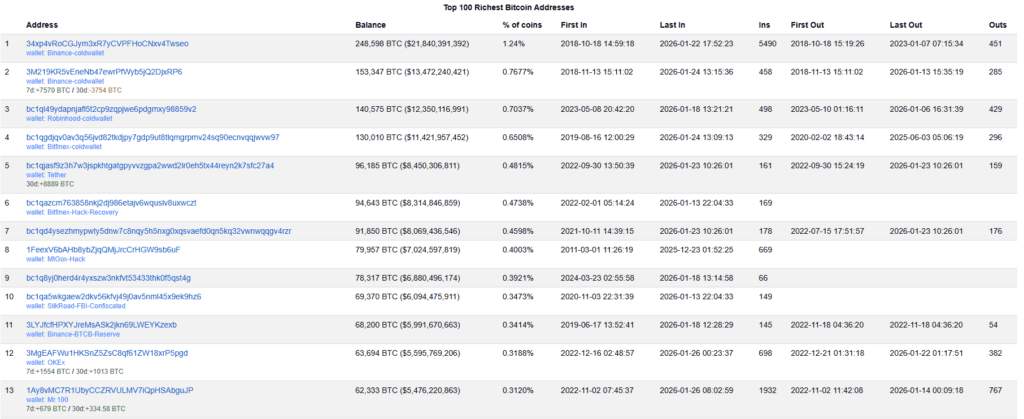The height and width of the screenshot is (419, 1024).
Task: Open address 3LYJfcfHPXYJreMsASk2jkn69LWEYKzexb
Action: coord(101,325)
